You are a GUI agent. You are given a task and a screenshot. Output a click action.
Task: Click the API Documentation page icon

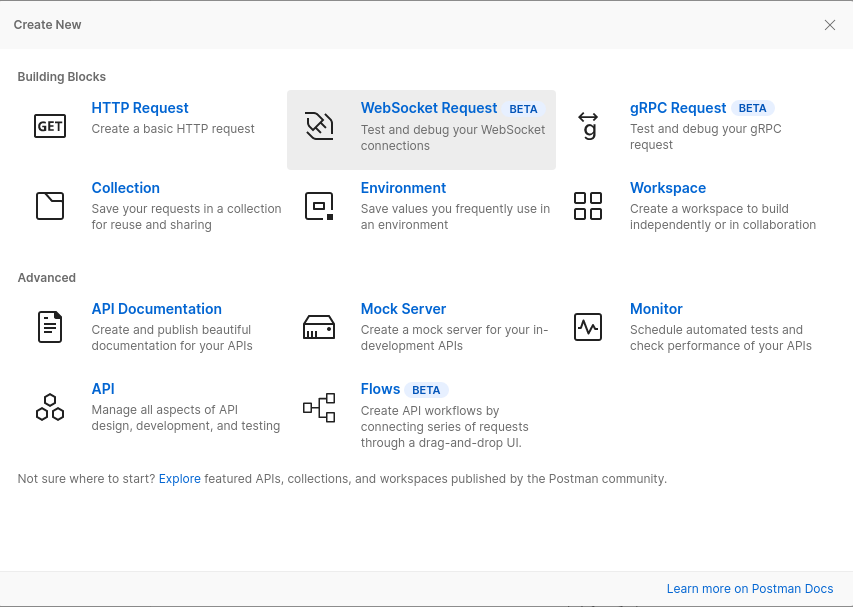click(50, 327)
